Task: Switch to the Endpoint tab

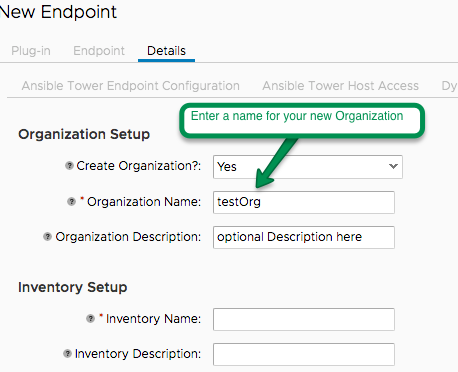Action: coord(99,51)
